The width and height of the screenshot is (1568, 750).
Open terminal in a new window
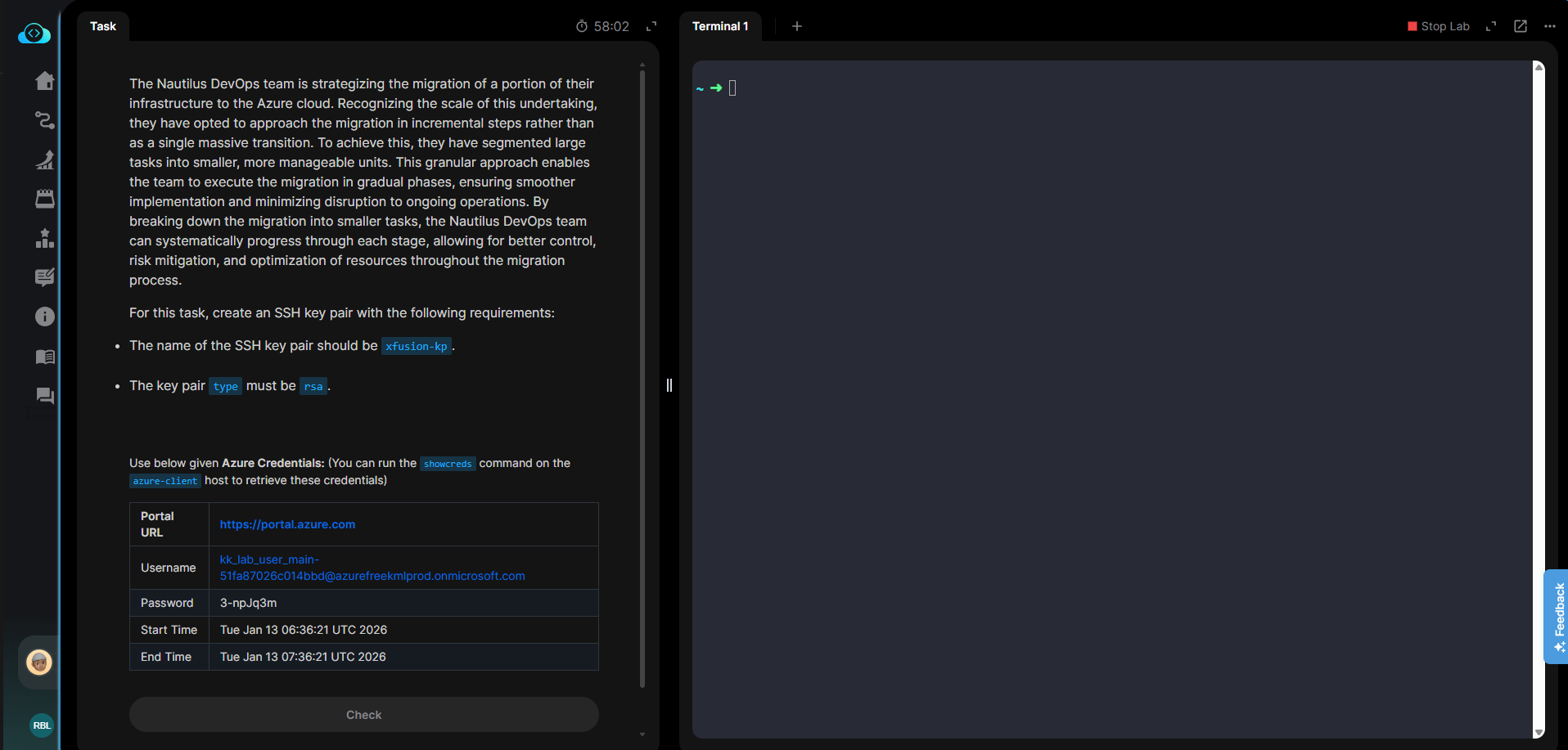(1521, 26)
